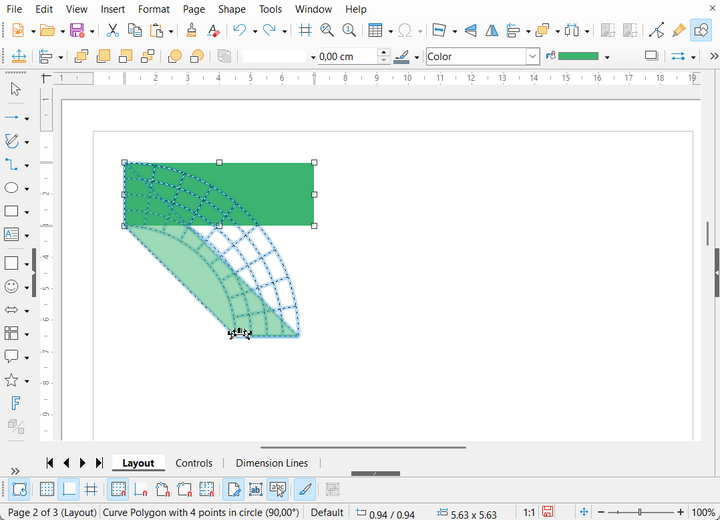Click the Zoom & Pan magnifier icon
720x520 pixels.
[x=327, y=31]
